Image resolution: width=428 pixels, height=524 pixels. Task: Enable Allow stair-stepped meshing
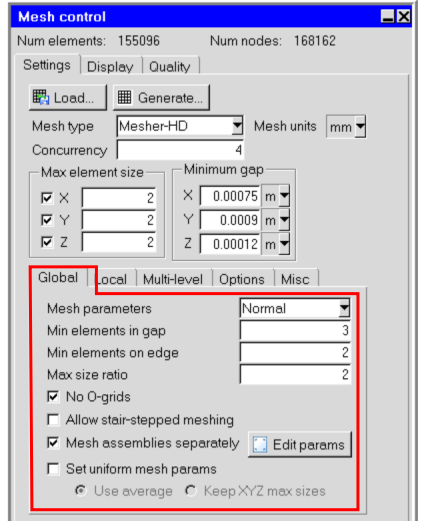coord(53,419)
